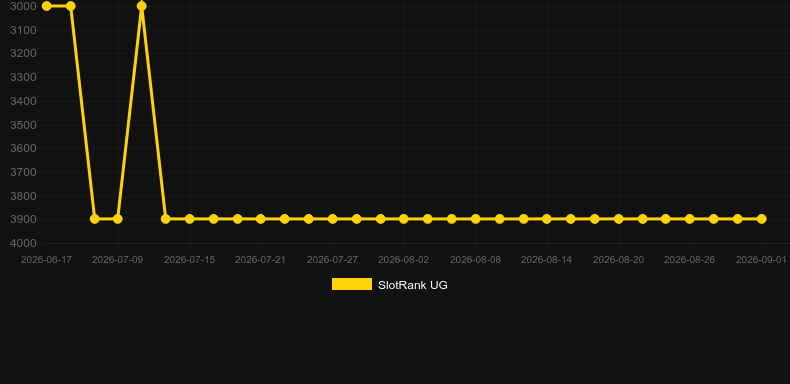Select the data point above 2026-07-09
This screenshot has width=790, height=384.
[x=118, y=219]
